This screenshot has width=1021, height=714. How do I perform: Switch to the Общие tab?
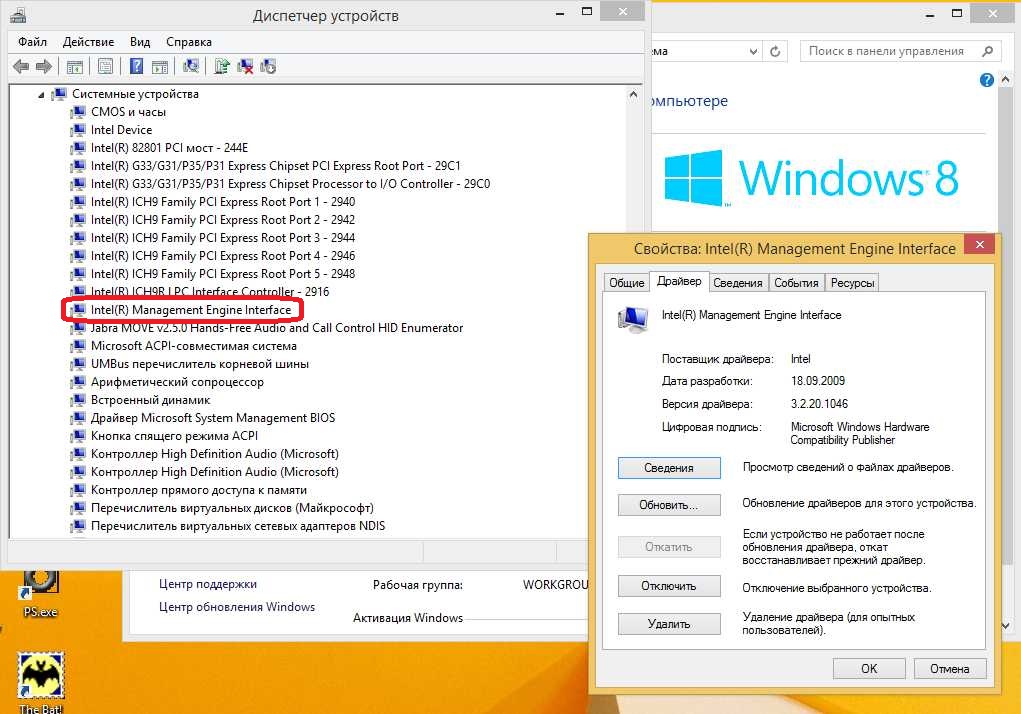626,283
